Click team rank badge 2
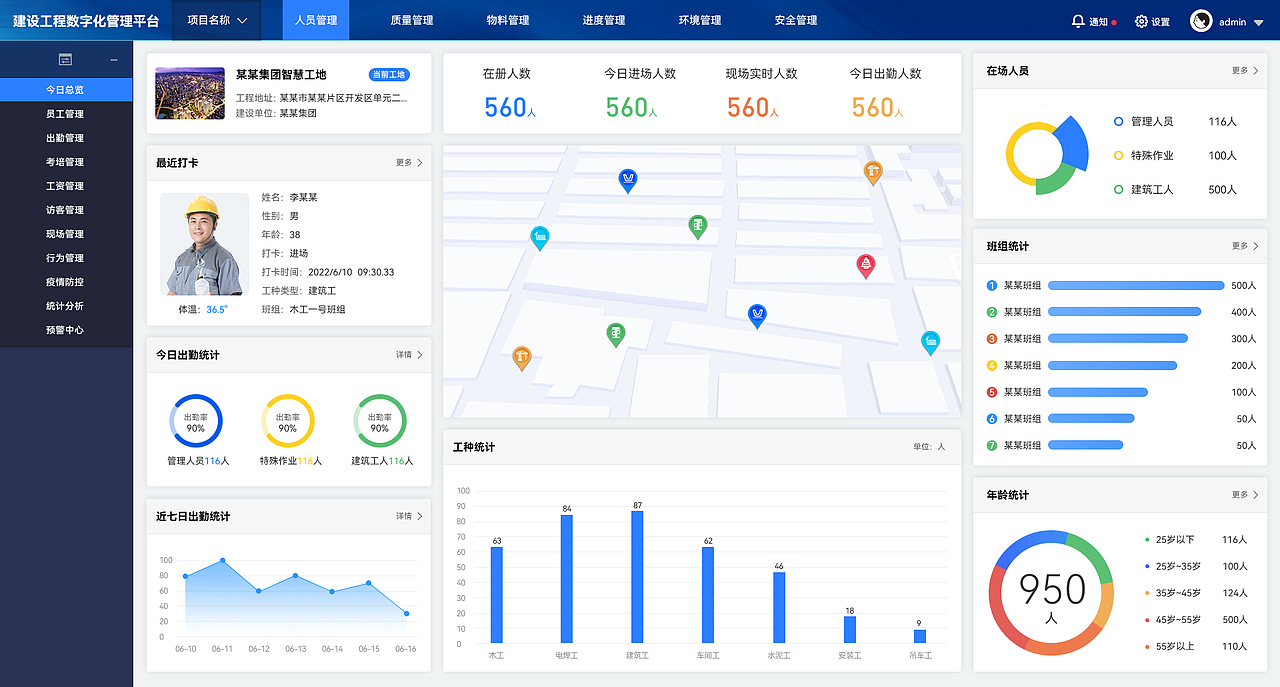 992,312
